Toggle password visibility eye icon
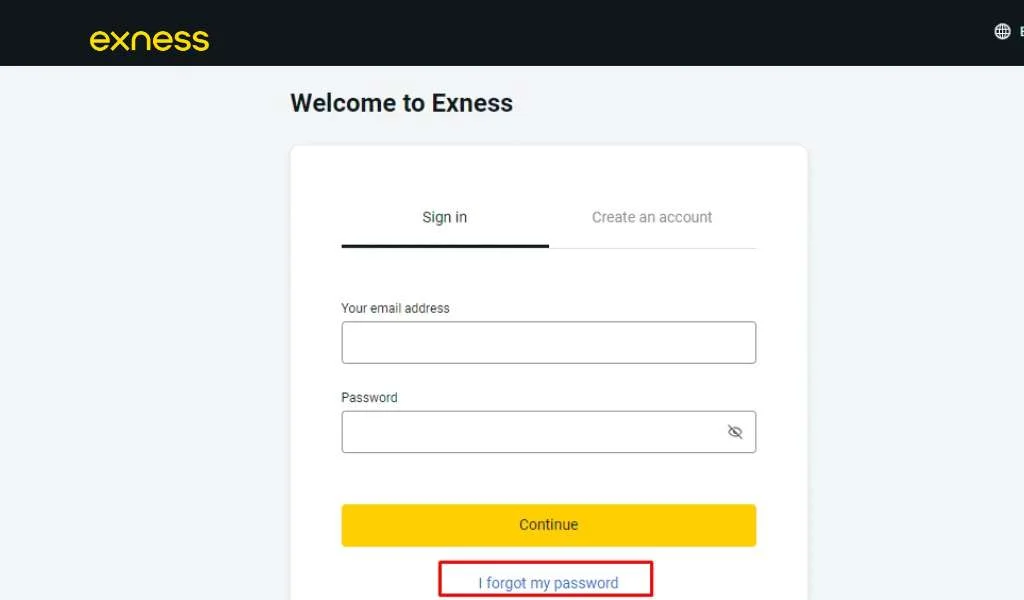1024x600 pixels. pos(735,432)
